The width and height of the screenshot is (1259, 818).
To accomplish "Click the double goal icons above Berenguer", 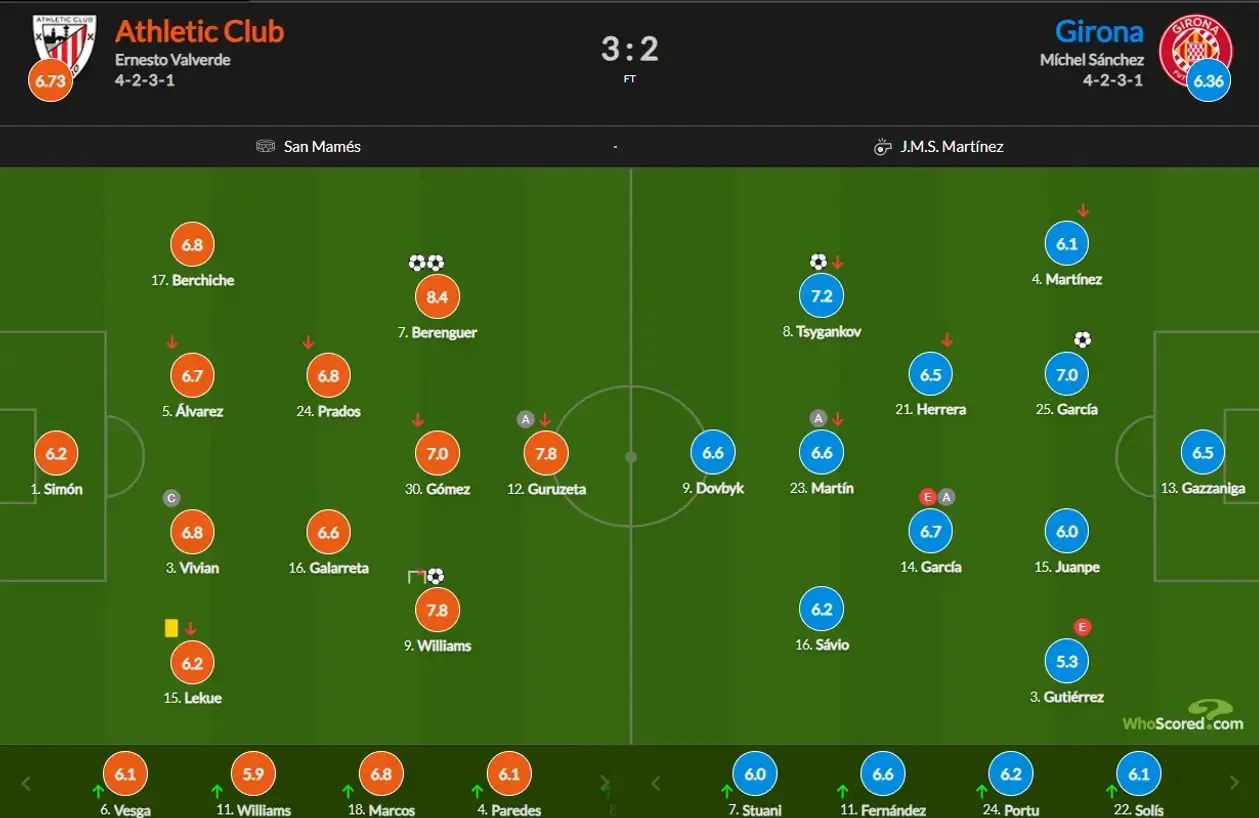I will (x=426, y=263).
